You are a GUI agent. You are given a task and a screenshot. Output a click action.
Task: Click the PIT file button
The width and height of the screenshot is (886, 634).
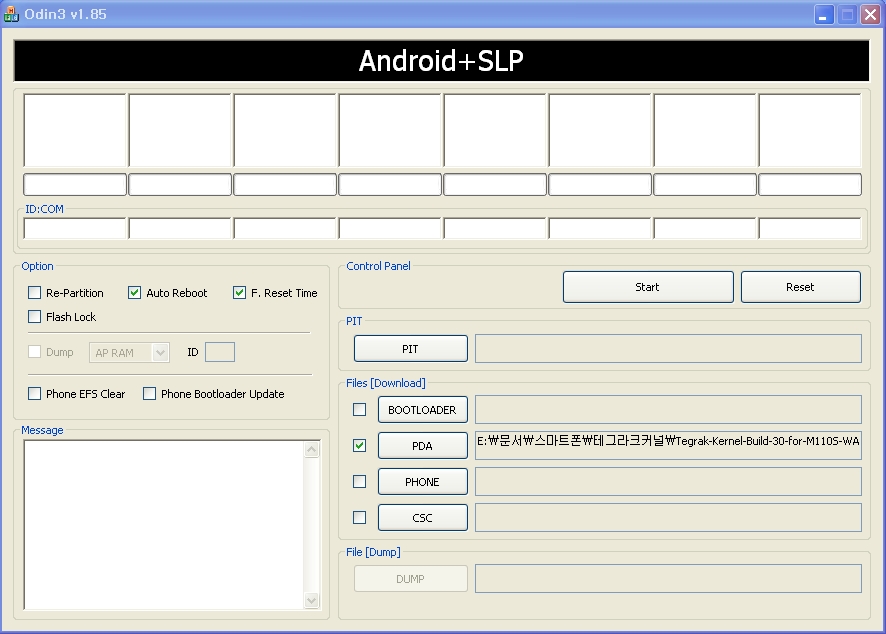pyautogui.click(x=410, y=349)
